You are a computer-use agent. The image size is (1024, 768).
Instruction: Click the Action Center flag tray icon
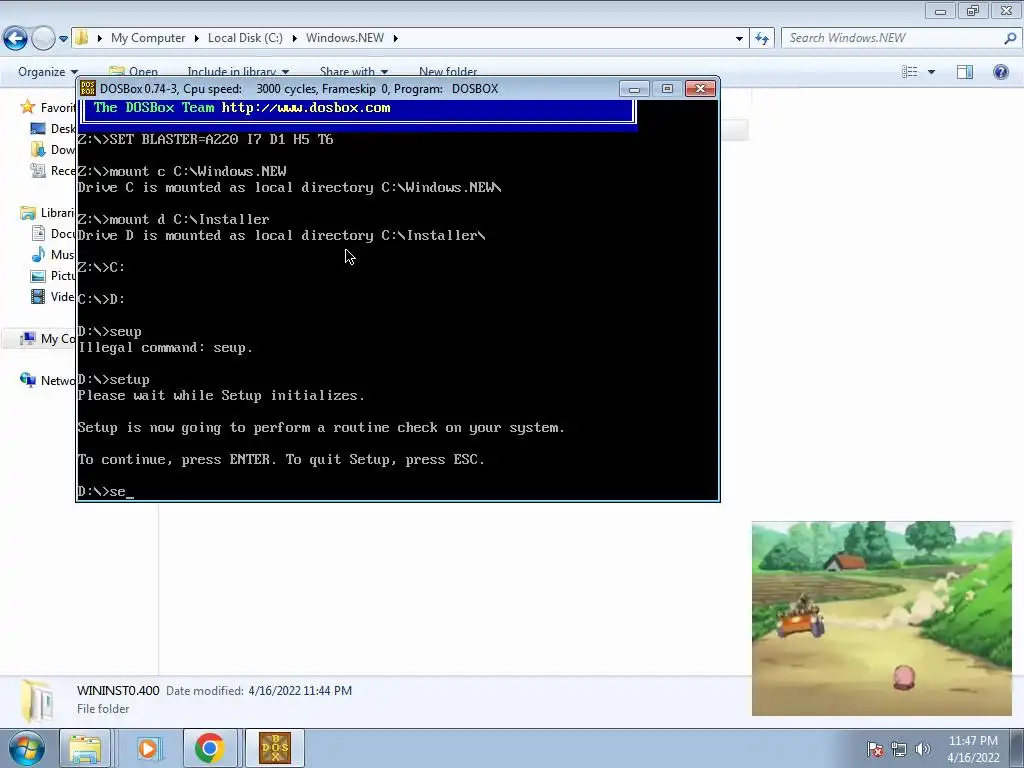[875, 749]
